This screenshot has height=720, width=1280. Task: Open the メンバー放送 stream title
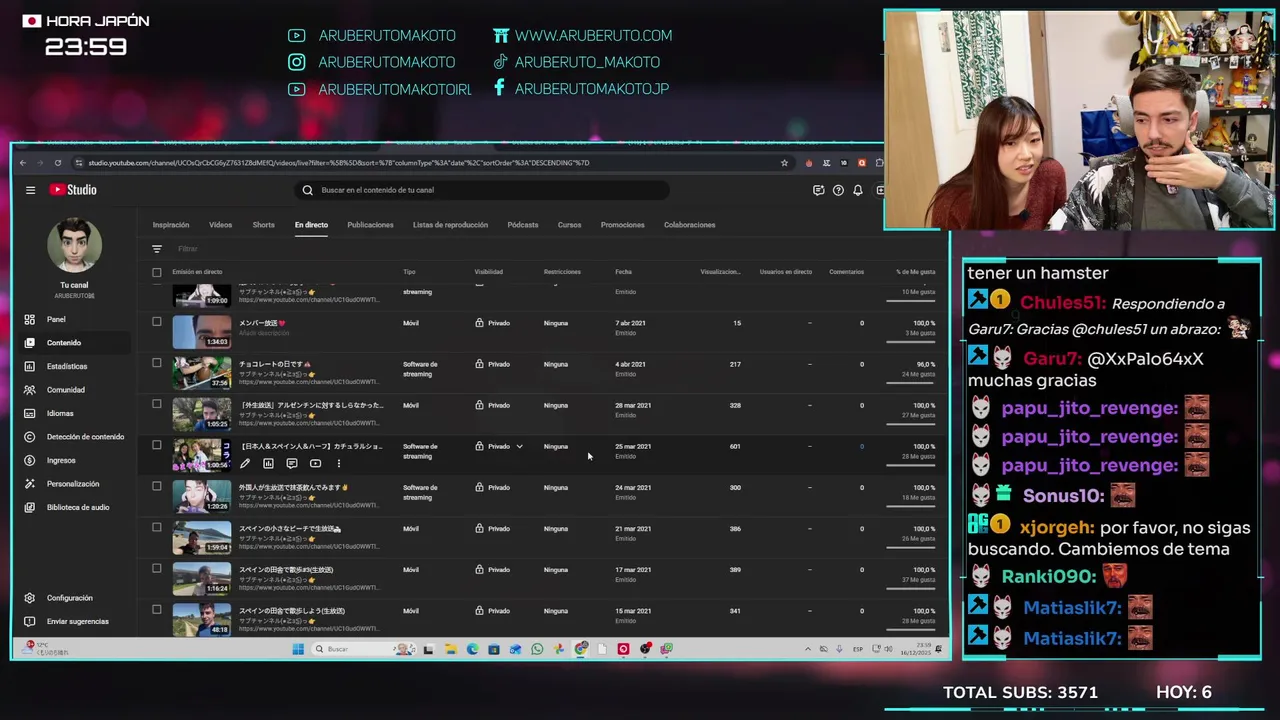(262, 323)
